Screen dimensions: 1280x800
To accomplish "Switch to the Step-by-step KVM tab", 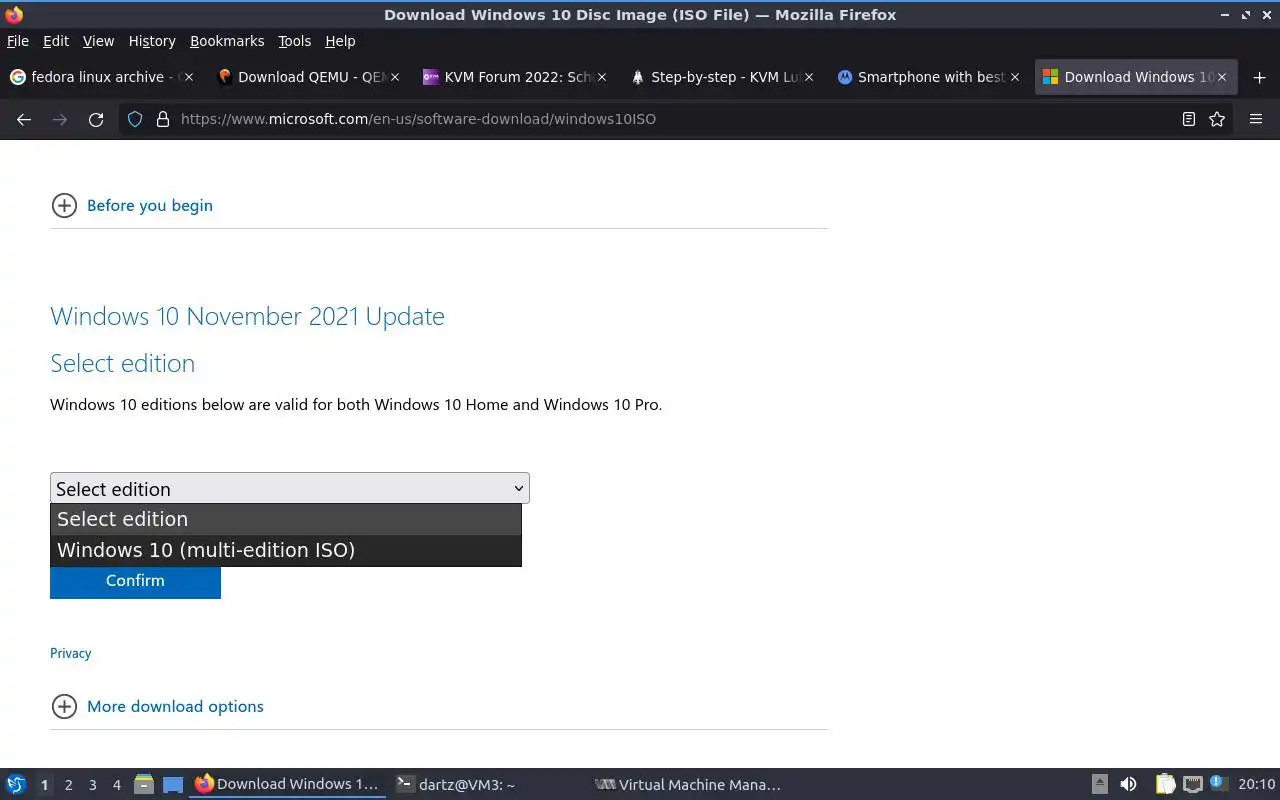I will pos(720,77).
